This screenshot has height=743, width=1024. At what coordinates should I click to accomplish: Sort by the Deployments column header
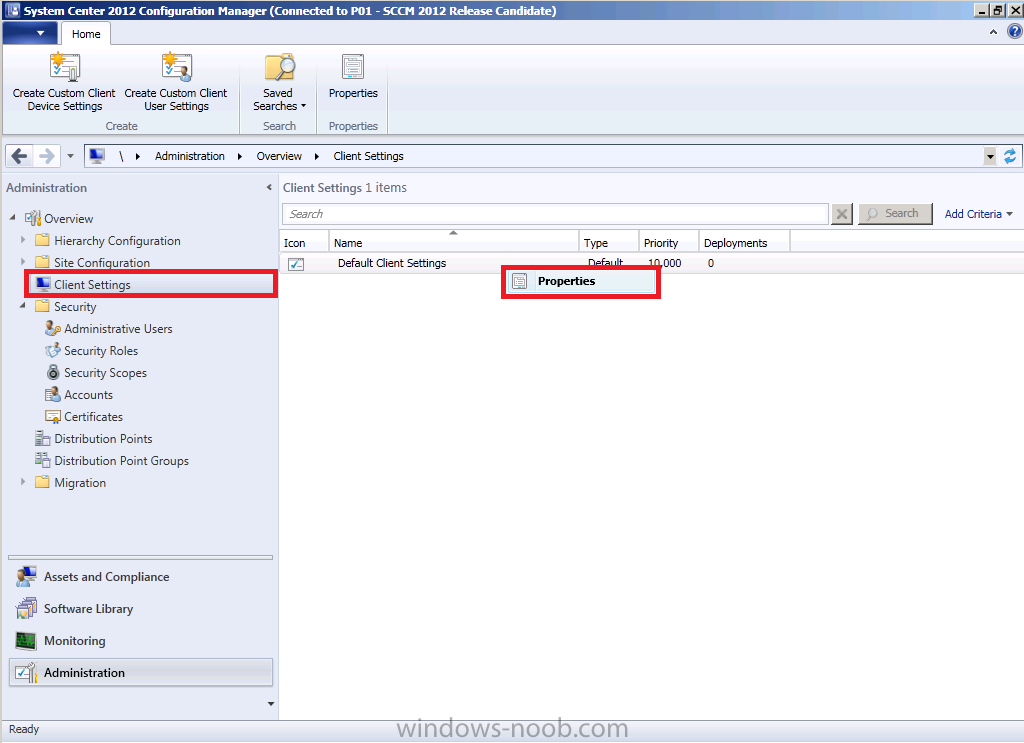[x=744, y=242]
